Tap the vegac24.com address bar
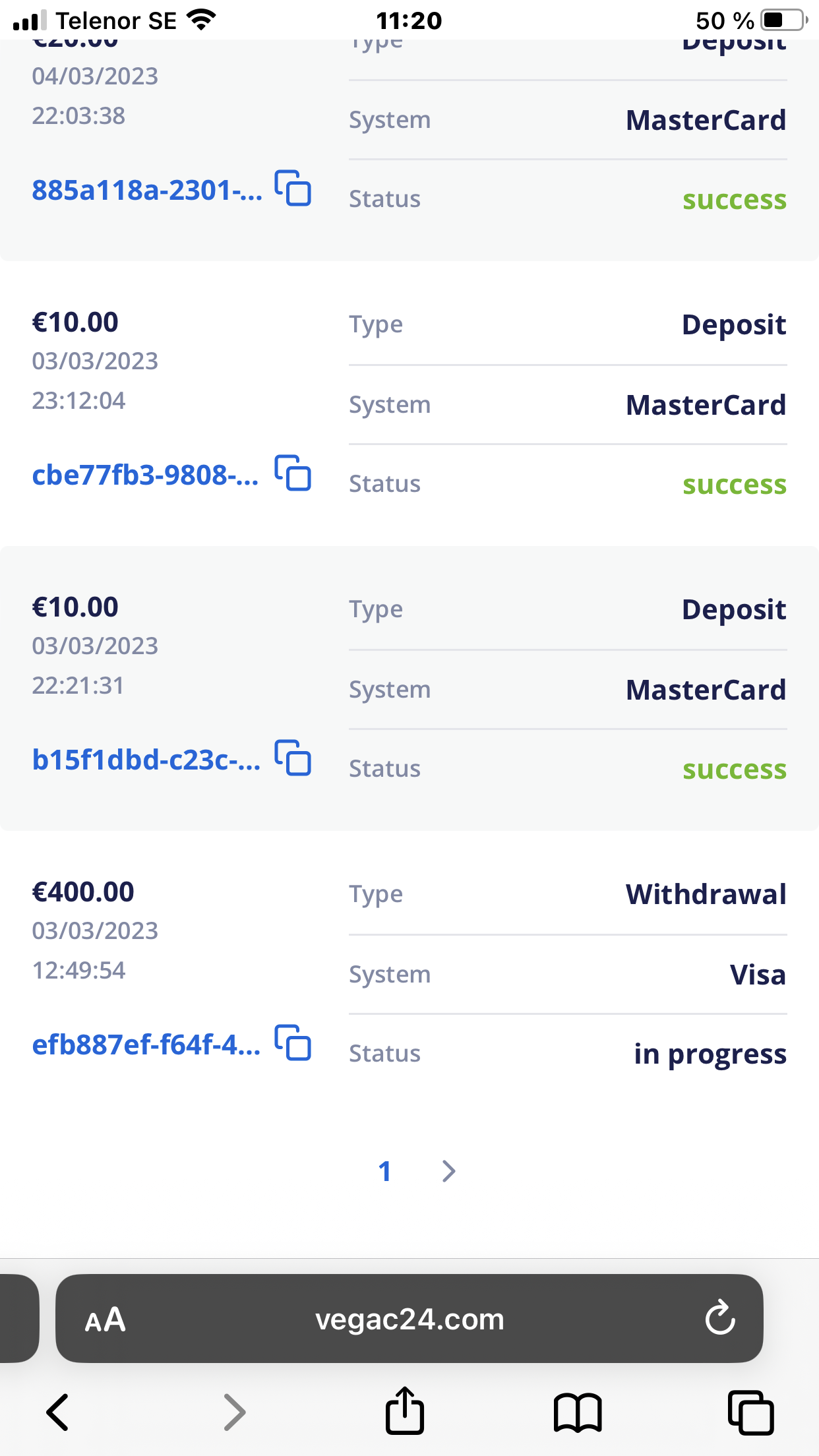819x1456 pixels. click(409, 1319)
